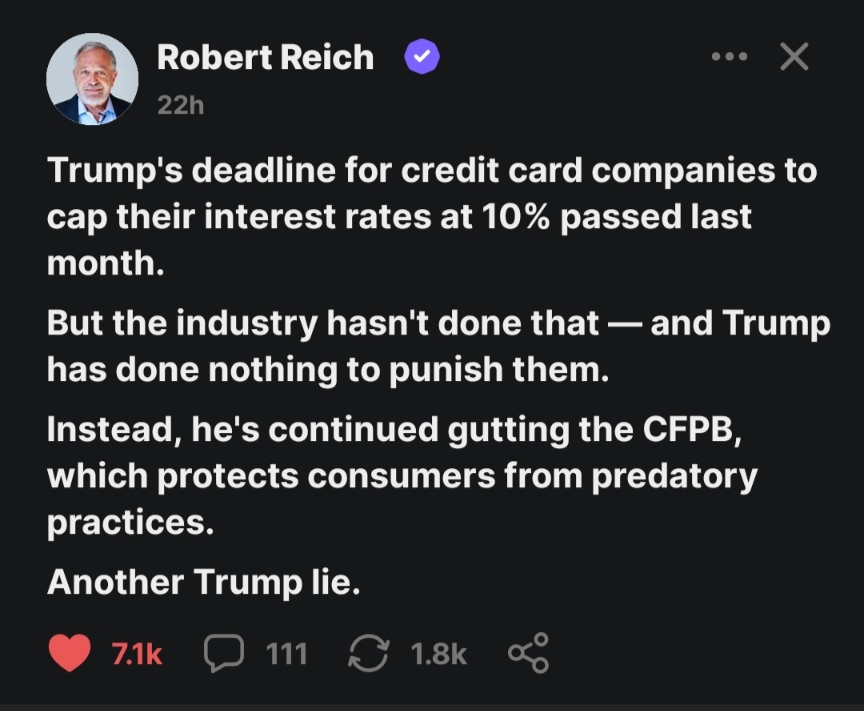
Task: Like the post with the heart icon
Action: click(x=69, y=654)
